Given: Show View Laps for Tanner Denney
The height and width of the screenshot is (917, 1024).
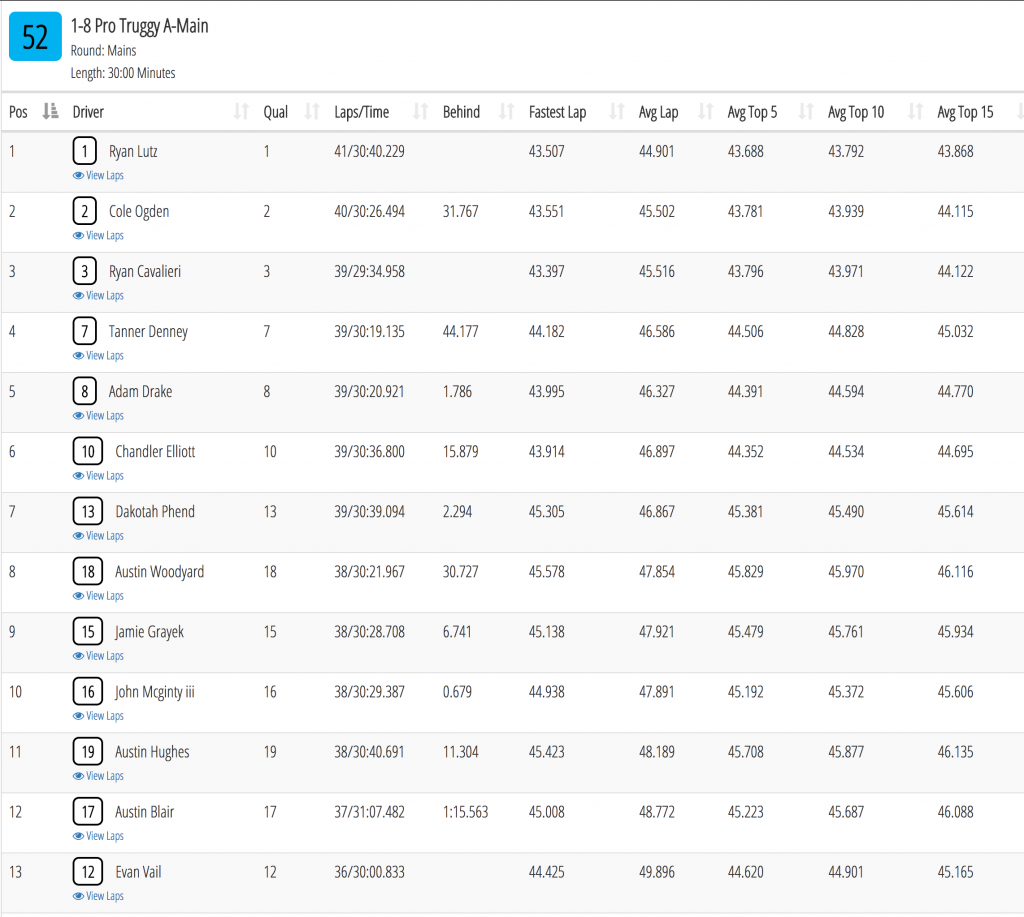Looking at the screenshot, I should 98,355.
